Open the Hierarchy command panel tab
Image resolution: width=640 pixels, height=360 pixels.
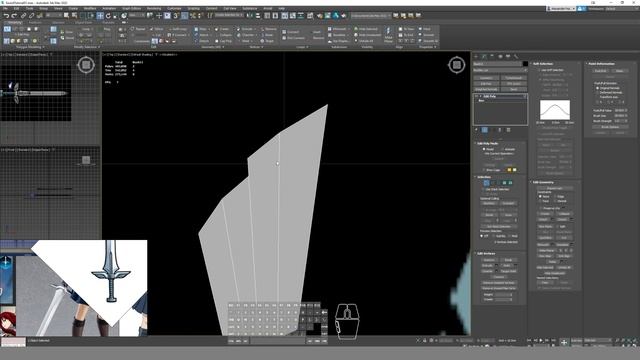[492, 56]
